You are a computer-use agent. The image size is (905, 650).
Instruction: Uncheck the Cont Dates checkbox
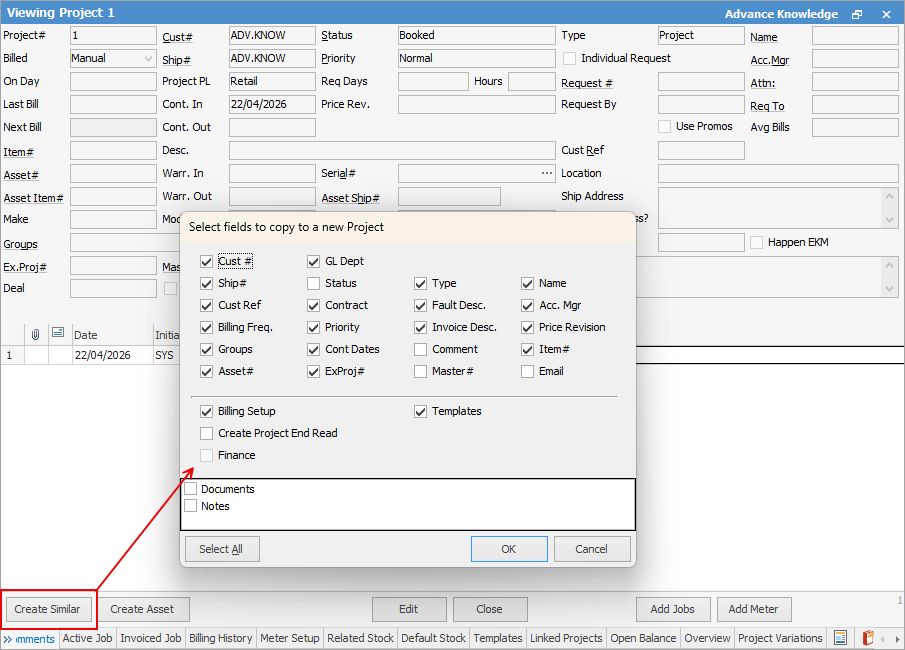coord(313,349)
